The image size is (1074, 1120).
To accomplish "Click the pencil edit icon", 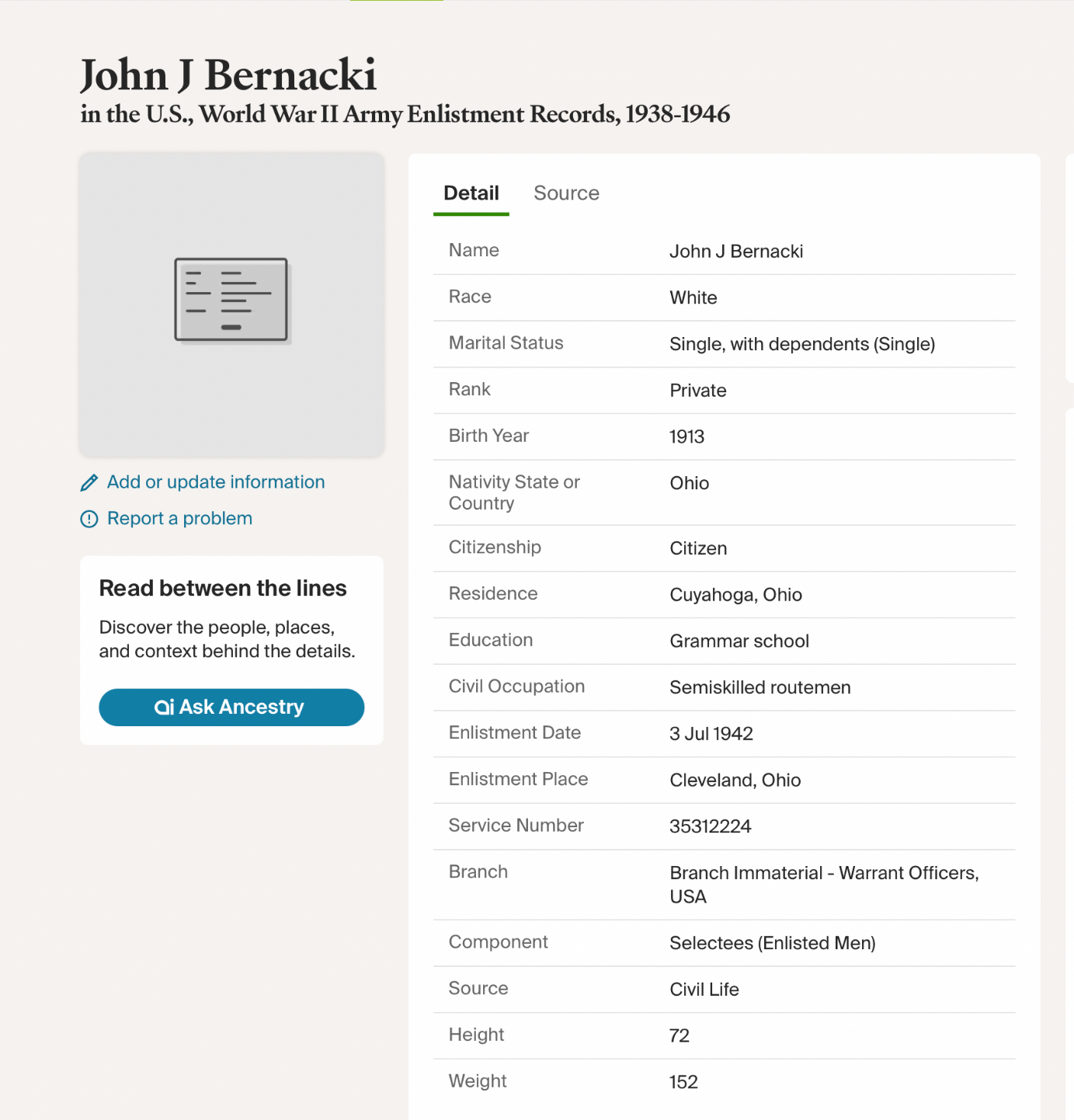I will 89,483.
